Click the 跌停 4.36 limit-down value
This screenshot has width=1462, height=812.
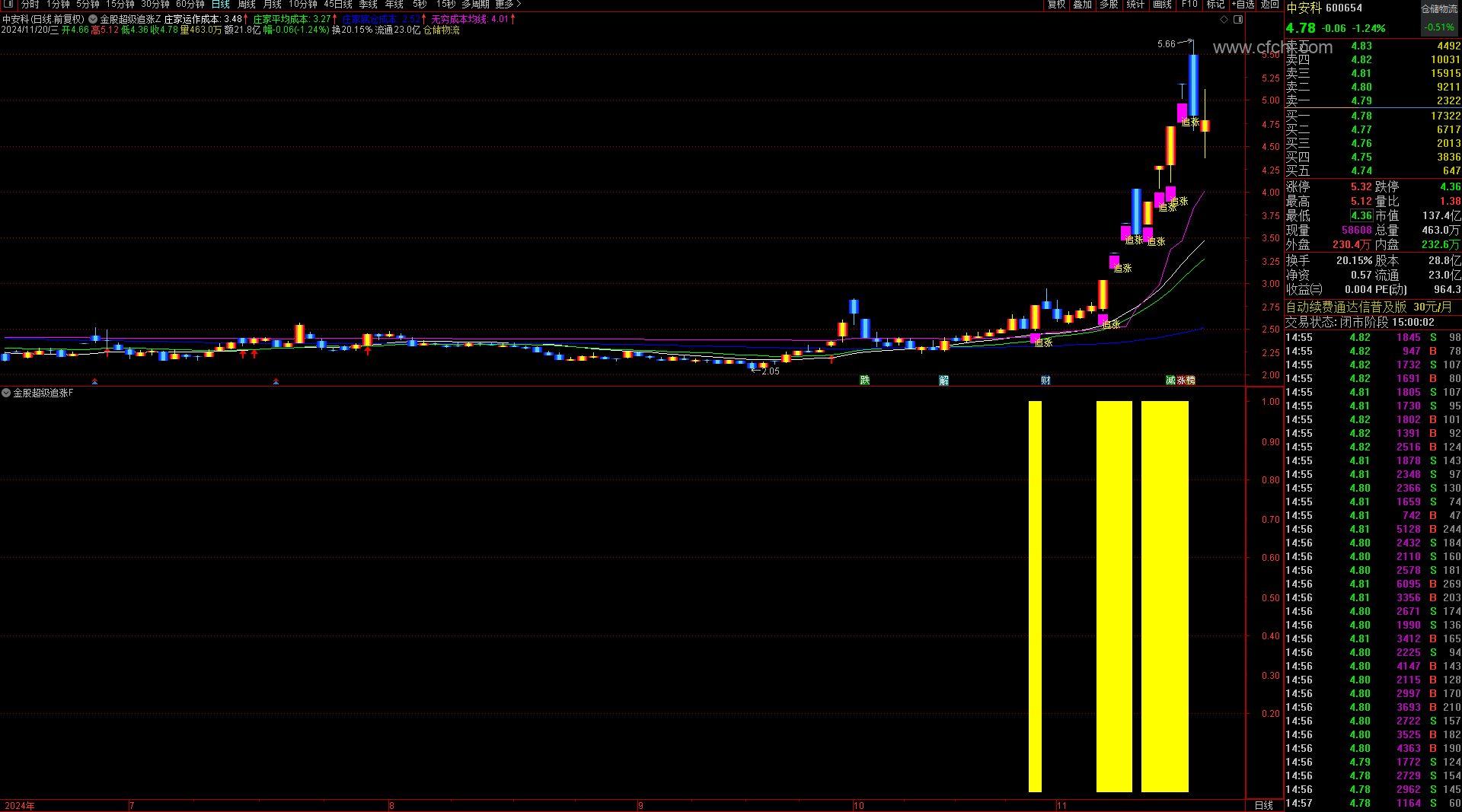1450,186
